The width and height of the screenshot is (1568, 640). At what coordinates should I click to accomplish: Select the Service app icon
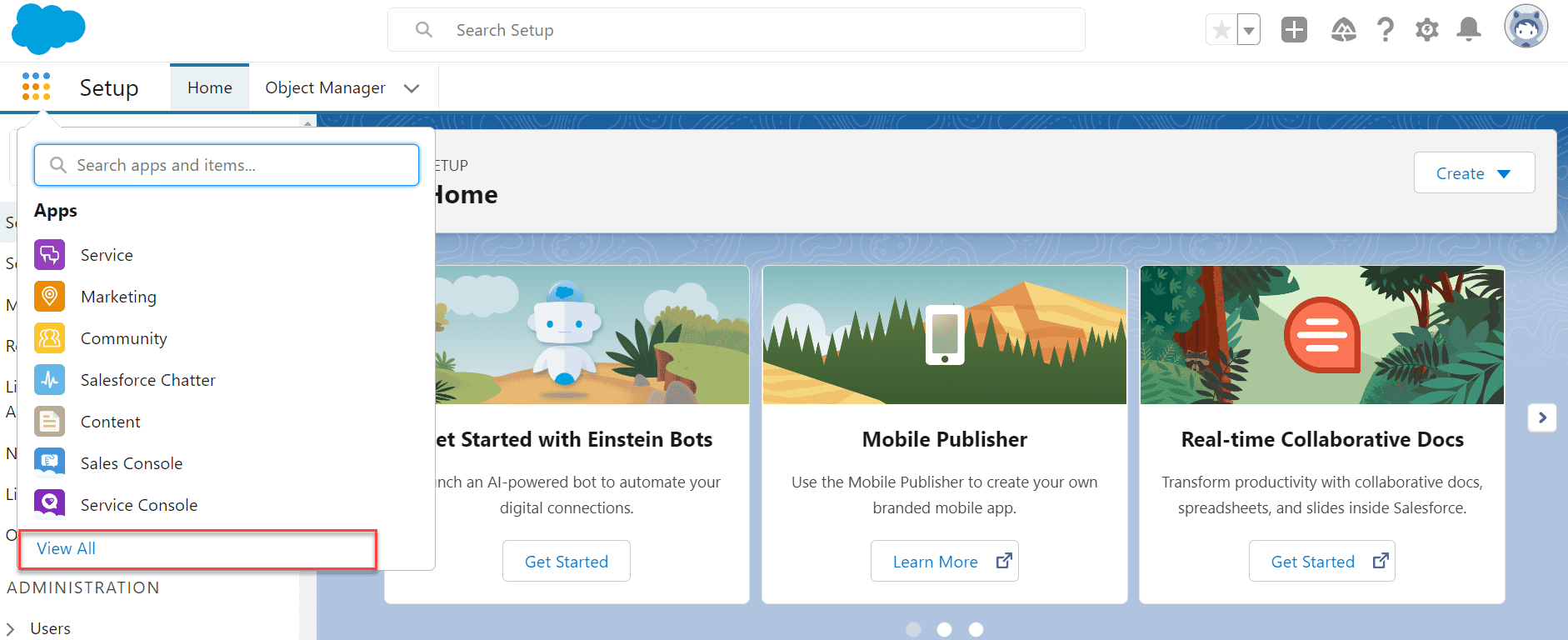(49, 254)
